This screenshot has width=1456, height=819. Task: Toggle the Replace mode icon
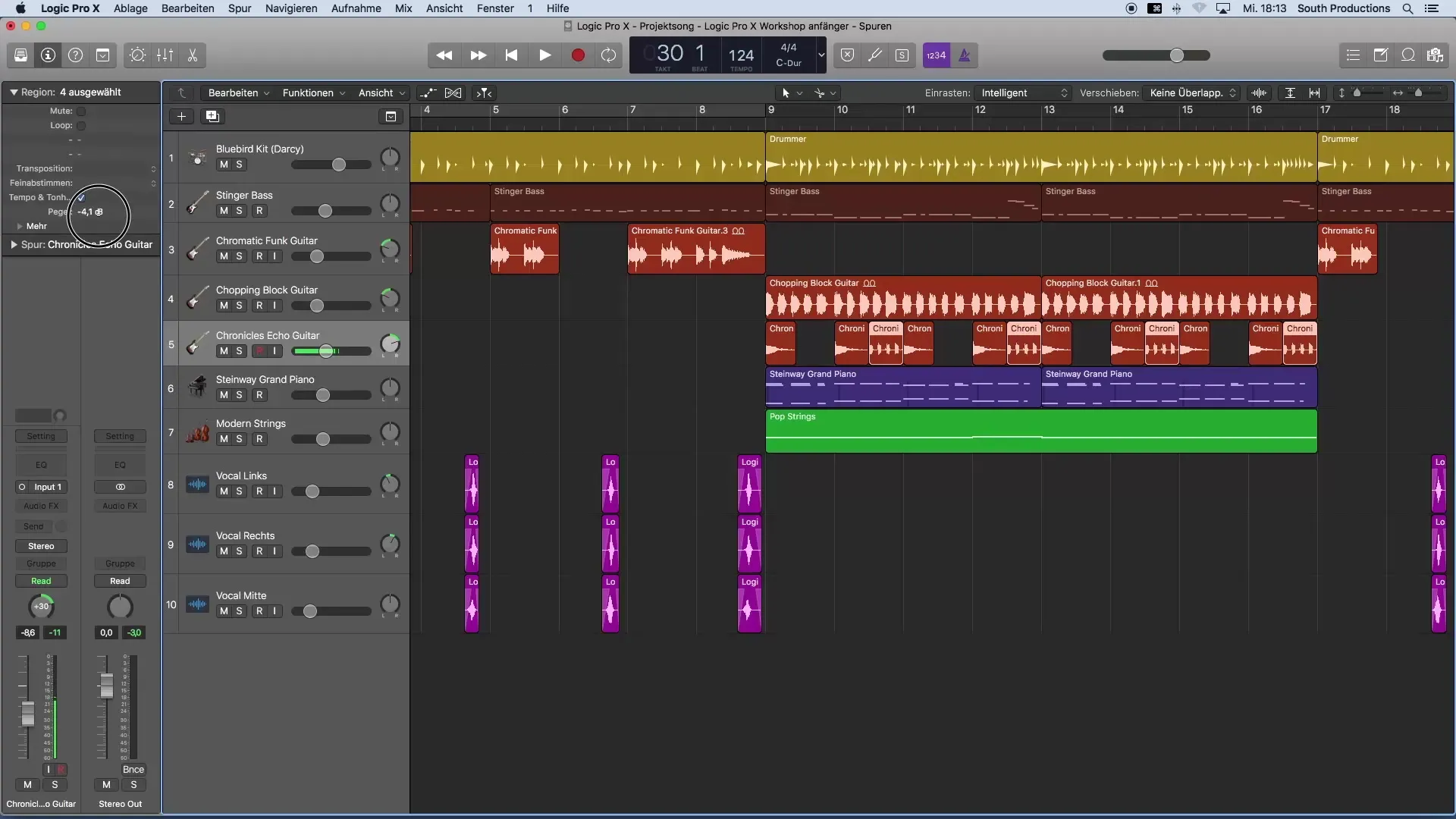click(848, 55)
